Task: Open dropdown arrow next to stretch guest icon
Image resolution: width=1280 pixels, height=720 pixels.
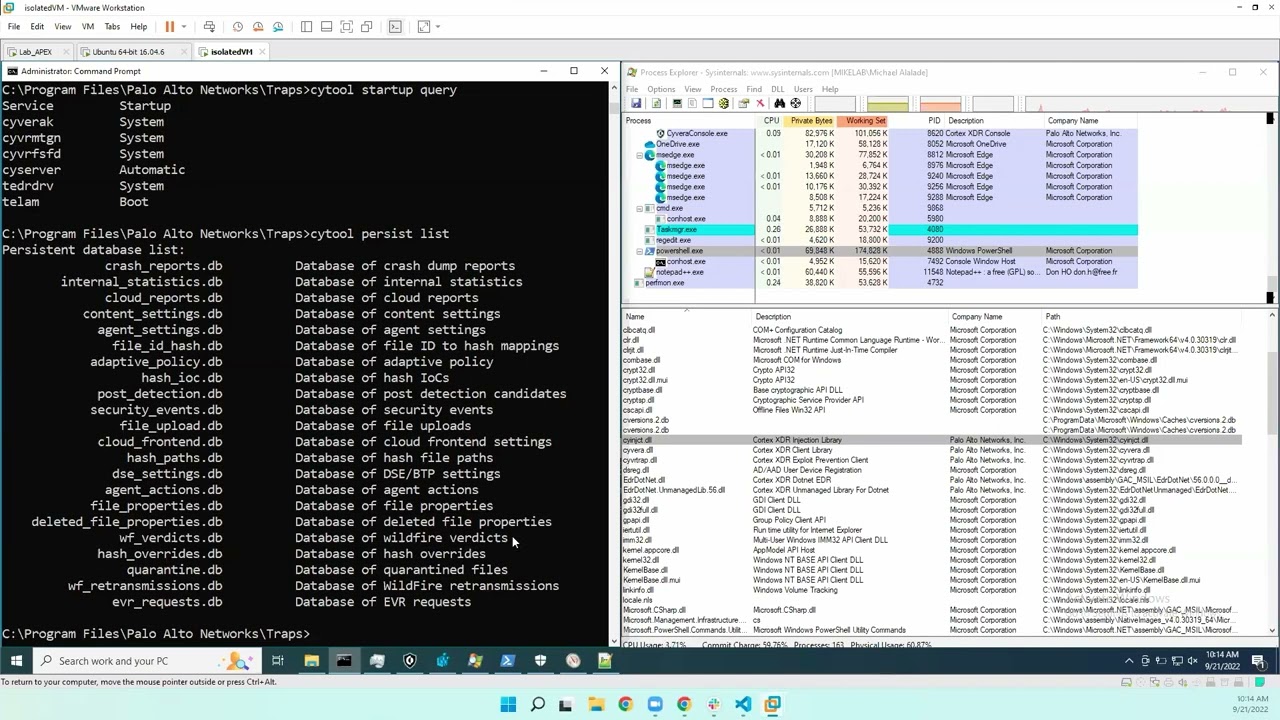Action: coord(437,27)
